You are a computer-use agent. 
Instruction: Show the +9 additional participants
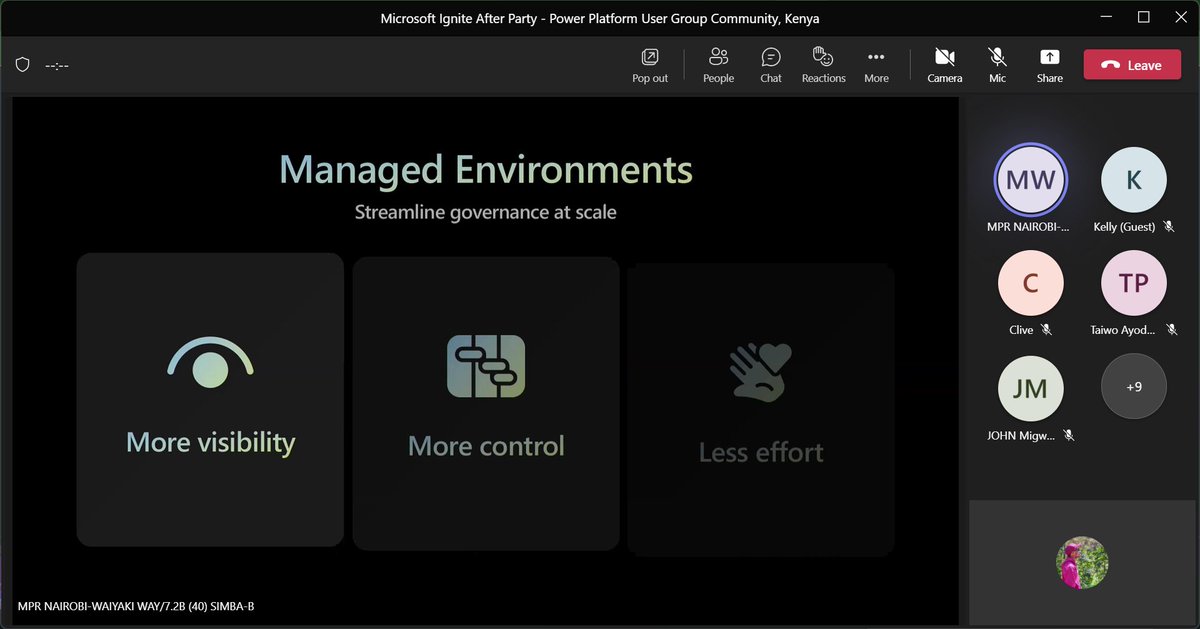click(x=1133, y=386)
